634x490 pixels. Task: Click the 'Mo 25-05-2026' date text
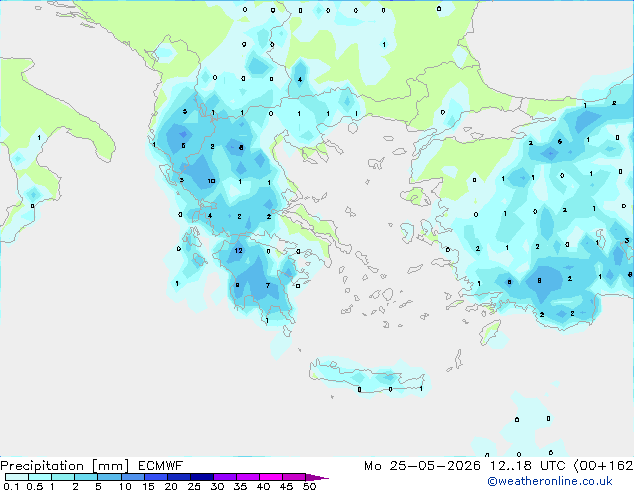[423, 466]
